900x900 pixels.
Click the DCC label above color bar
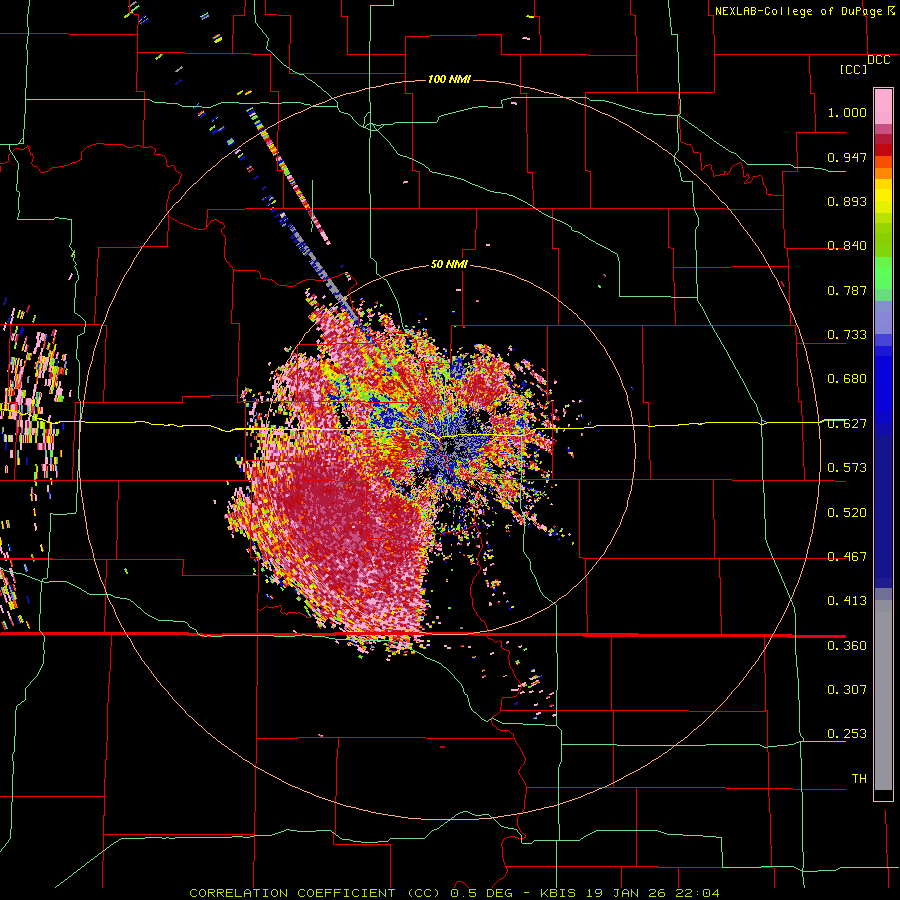[x=878, y=60]
